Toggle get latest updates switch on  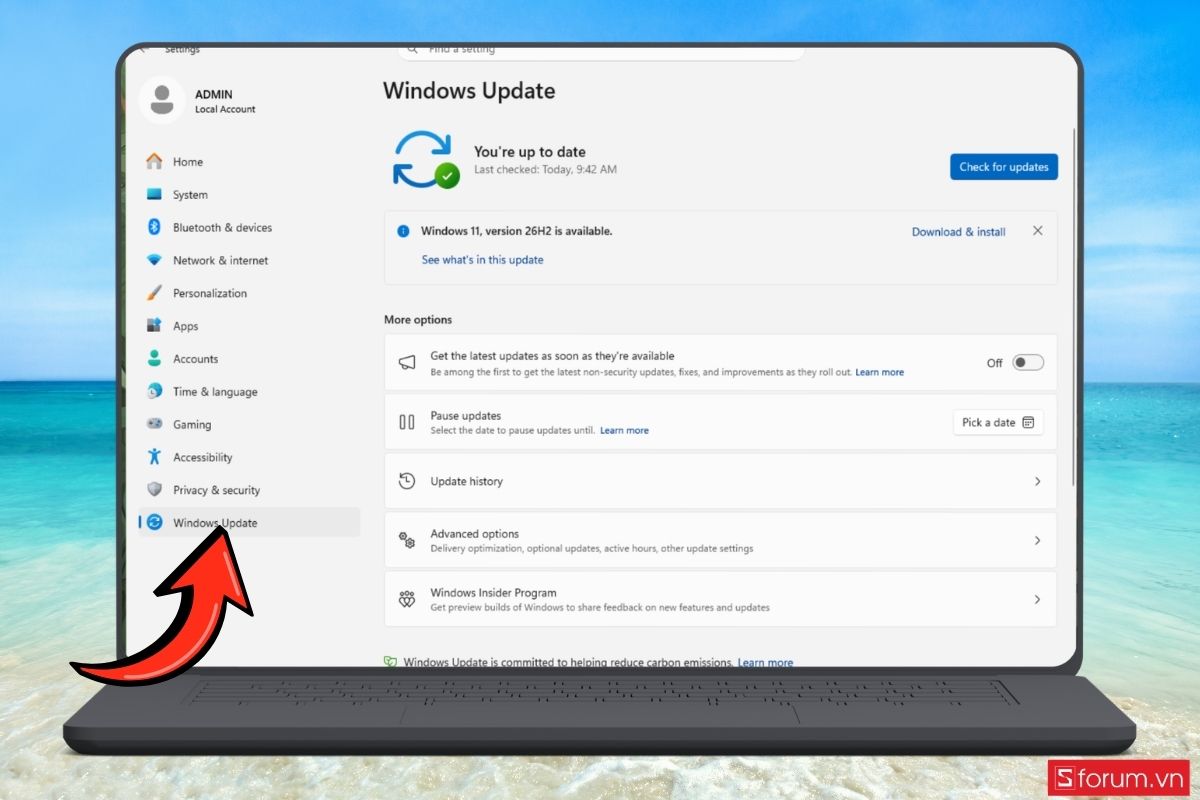(1028, 363)
